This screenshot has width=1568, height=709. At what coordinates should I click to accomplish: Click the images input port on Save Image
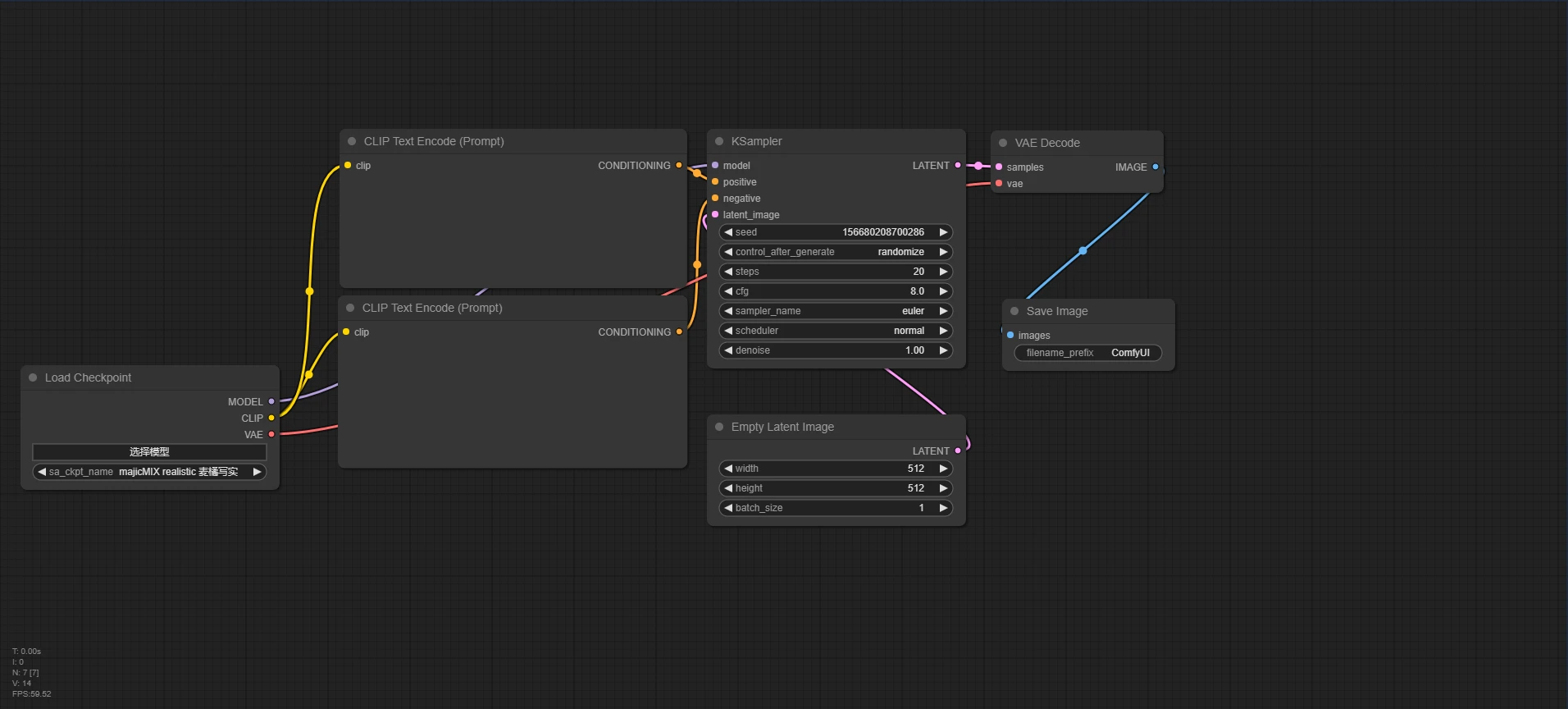pos(1010,335)
